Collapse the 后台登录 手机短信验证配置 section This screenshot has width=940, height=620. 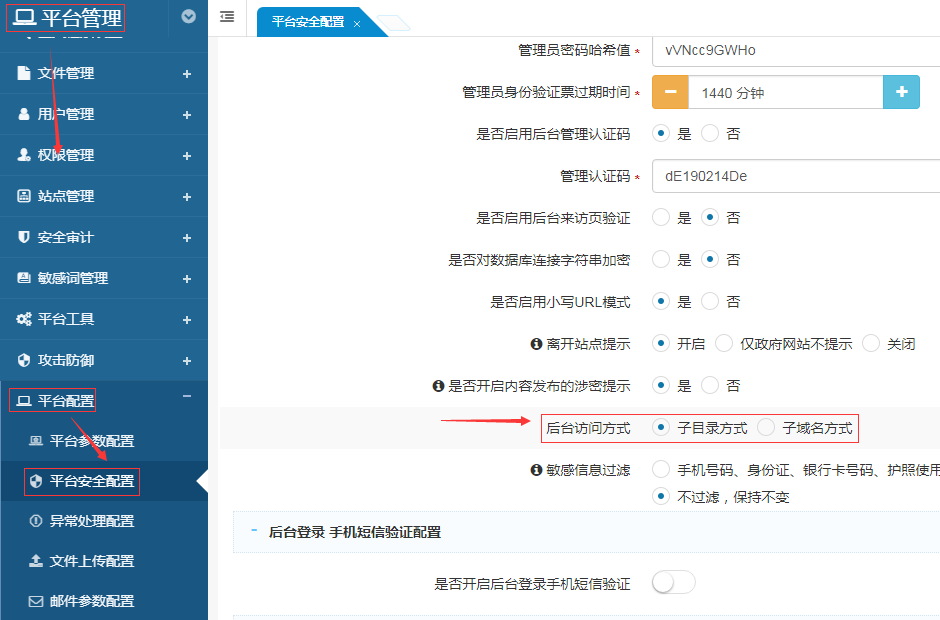(x=255, y=532)
